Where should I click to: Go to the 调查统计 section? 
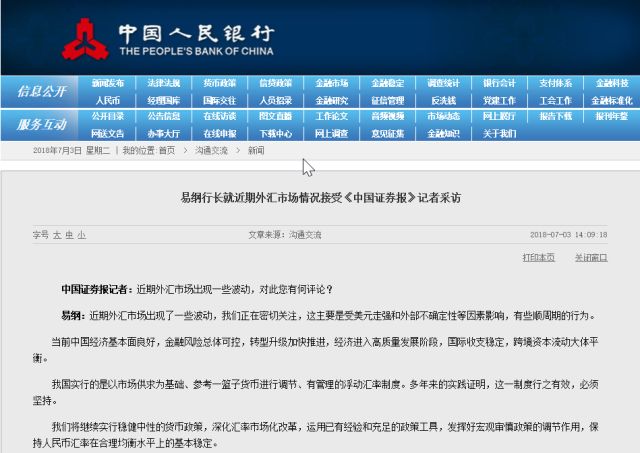(444, 83)
